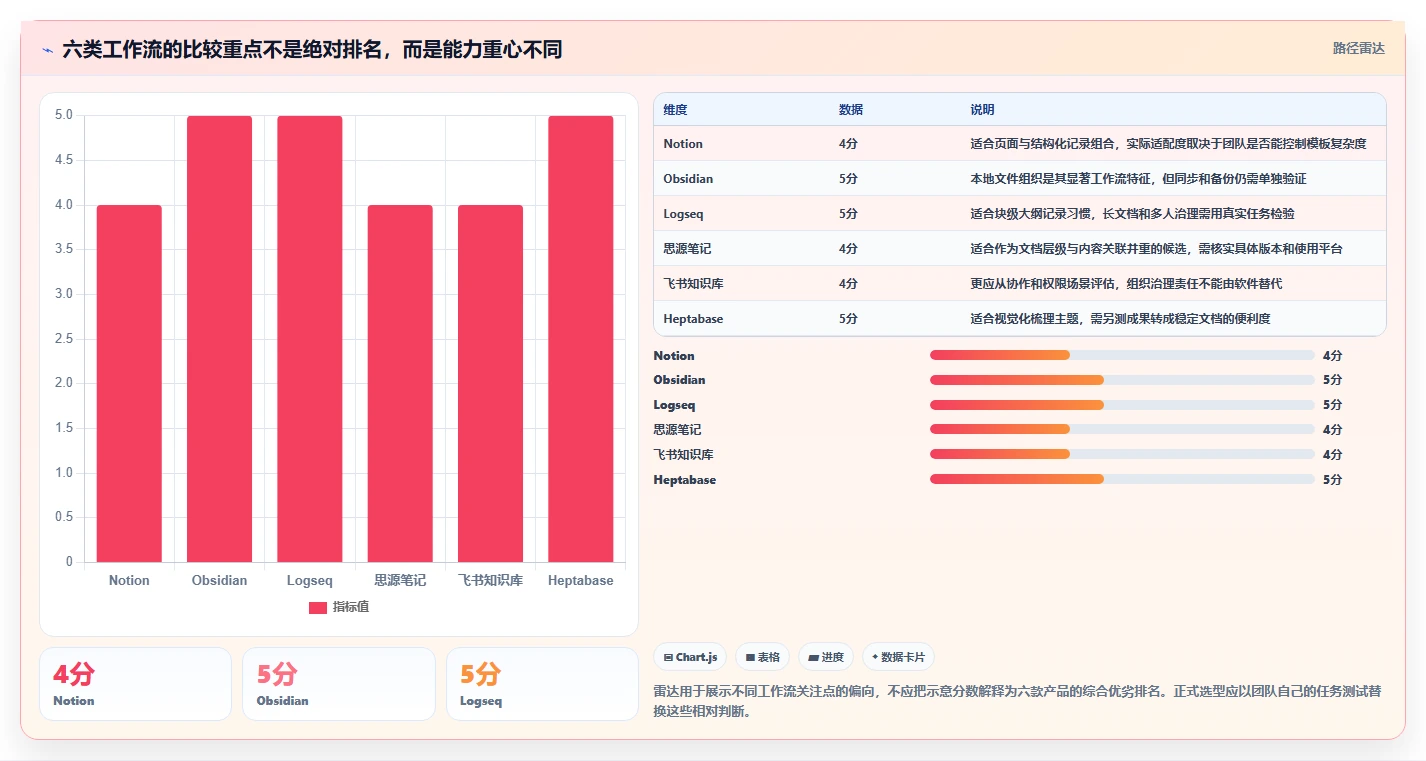Click the Heptabase bar in the bar chart
The image size is (1426, 761).
[x=581, y=339]
